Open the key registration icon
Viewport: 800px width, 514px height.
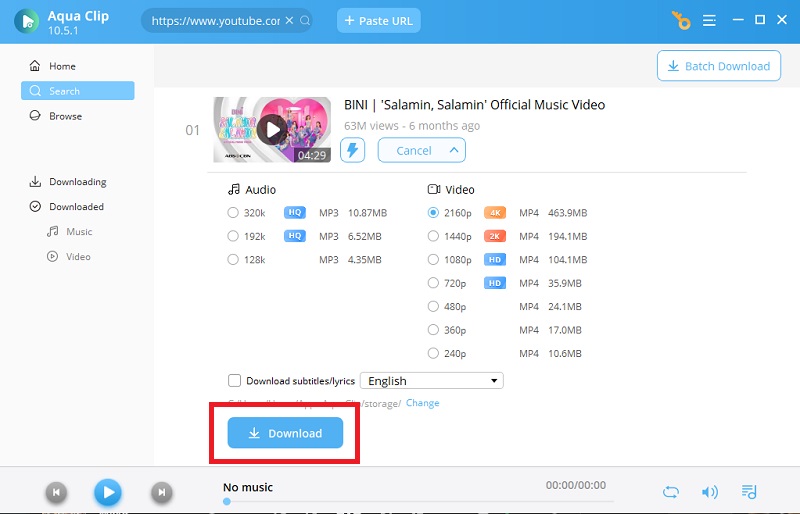pyautogui.click(x=681, y=20)
